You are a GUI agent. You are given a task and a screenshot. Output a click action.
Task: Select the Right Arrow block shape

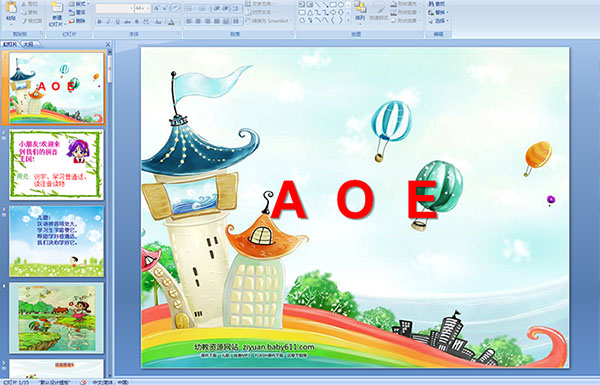pyautogui.click(x=333, y=13)
